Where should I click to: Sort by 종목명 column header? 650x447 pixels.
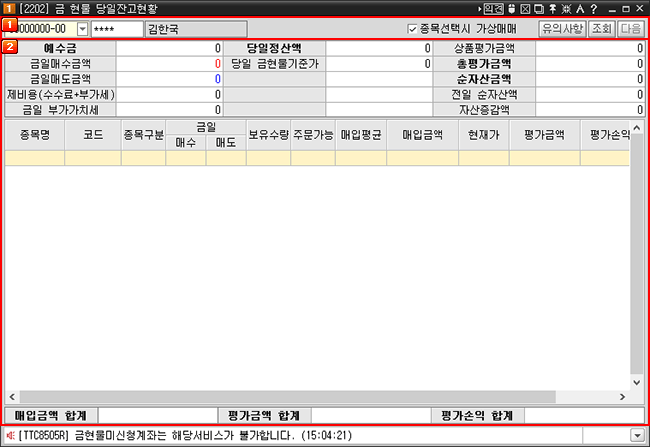tap(35, 133)
